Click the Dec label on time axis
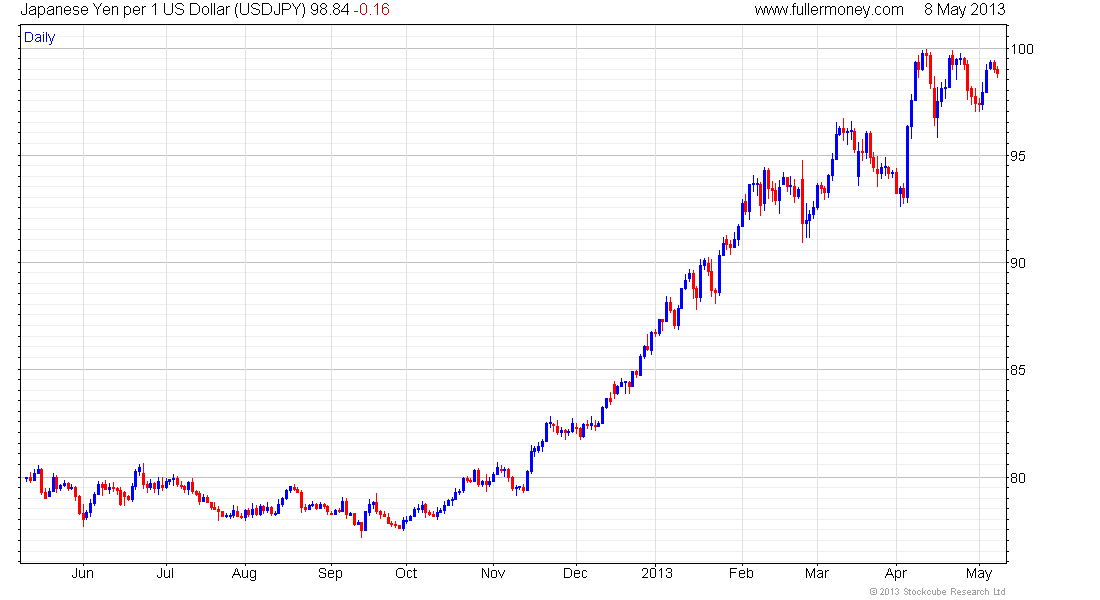Screen dimensions: 1100x600 (575, 573)
